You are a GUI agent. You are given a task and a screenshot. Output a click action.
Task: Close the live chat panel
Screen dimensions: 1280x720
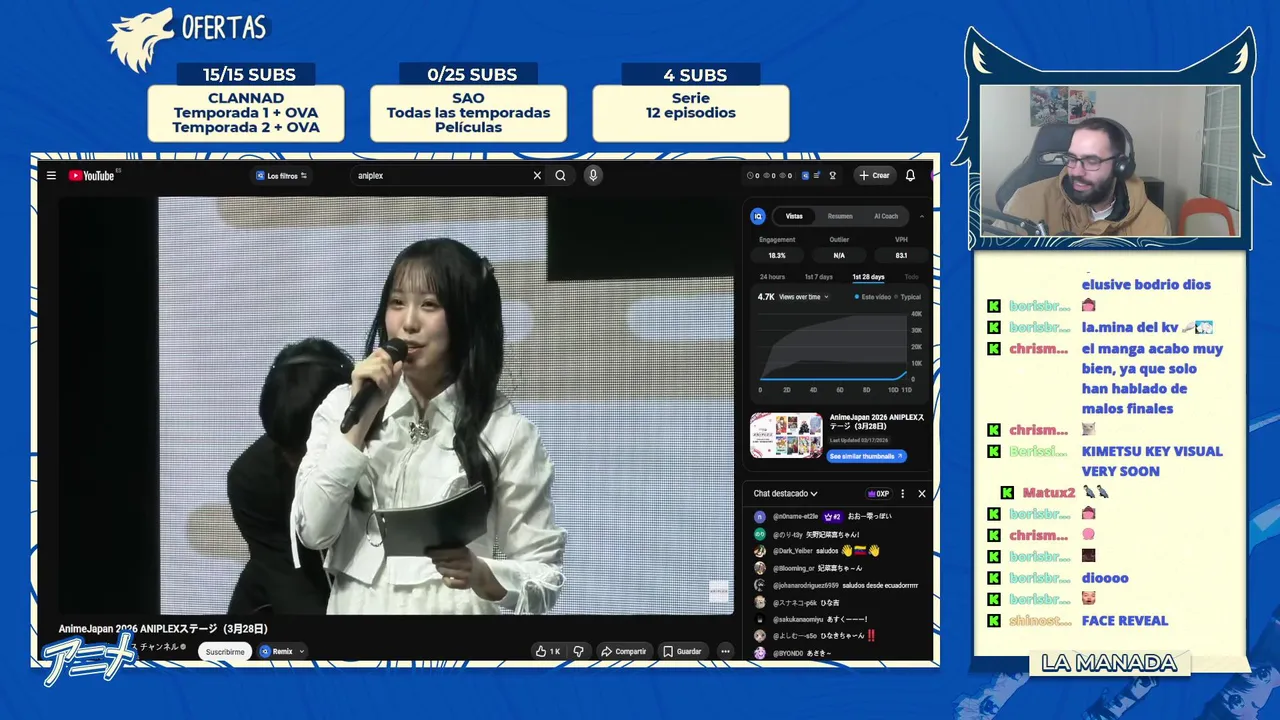tap(922, 493)
